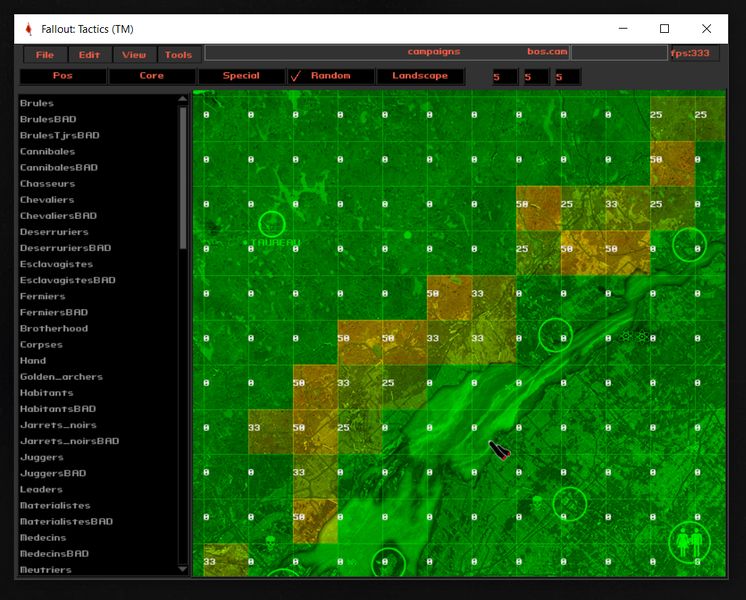This screenshot has width=746, height=600.
Task: Choose Medecins in the list
Action: [43, 538]
